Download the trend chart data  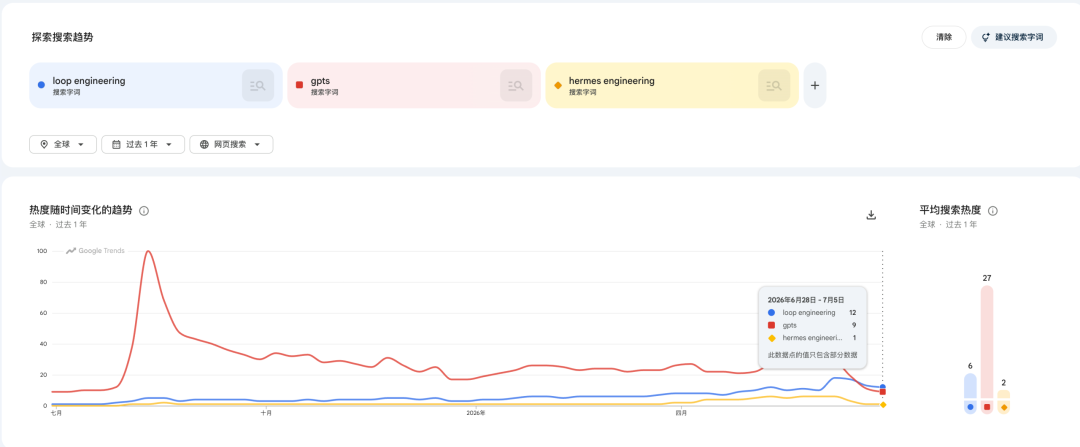pos(871,215)
